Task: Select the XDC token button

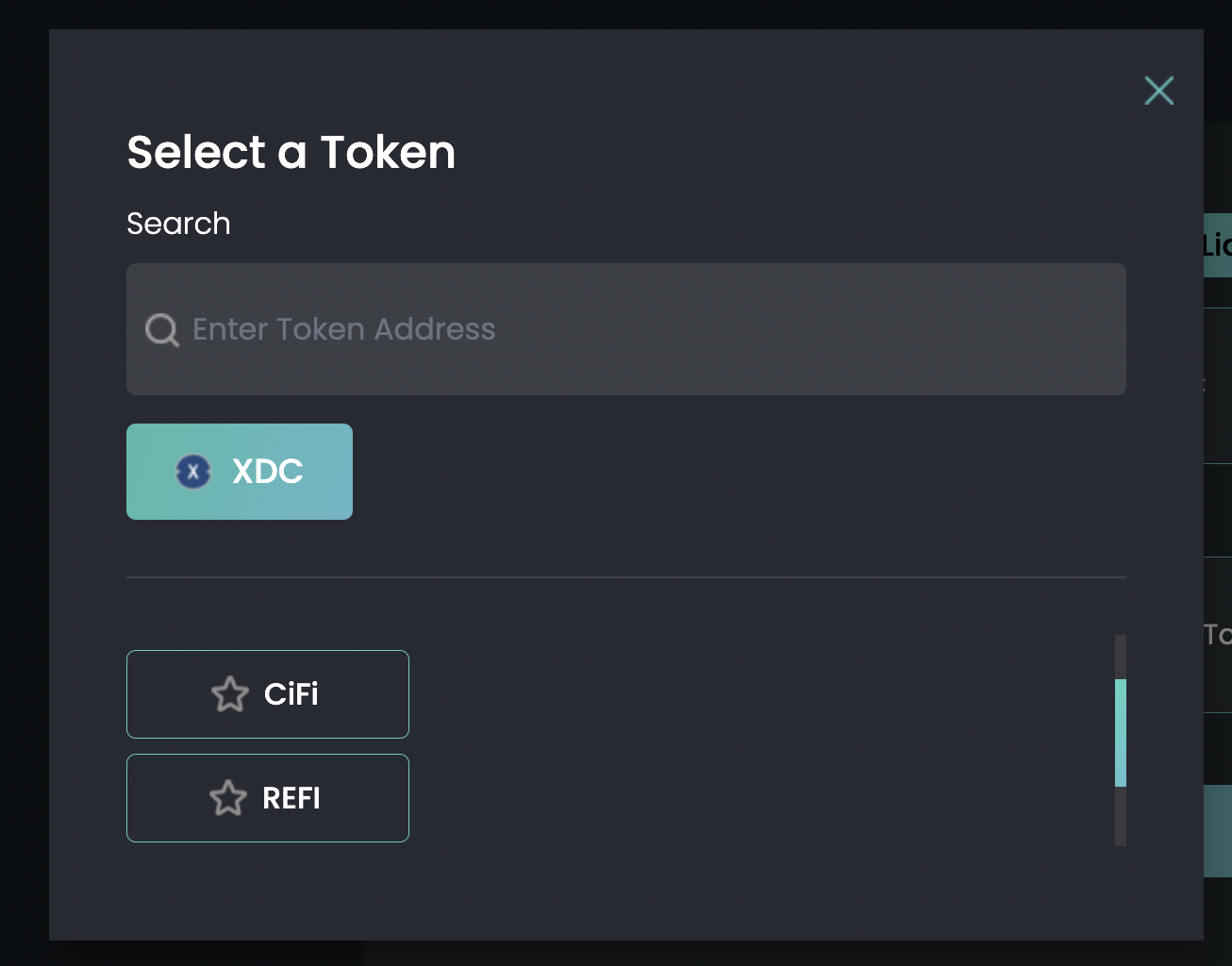Action: [240, 472]
